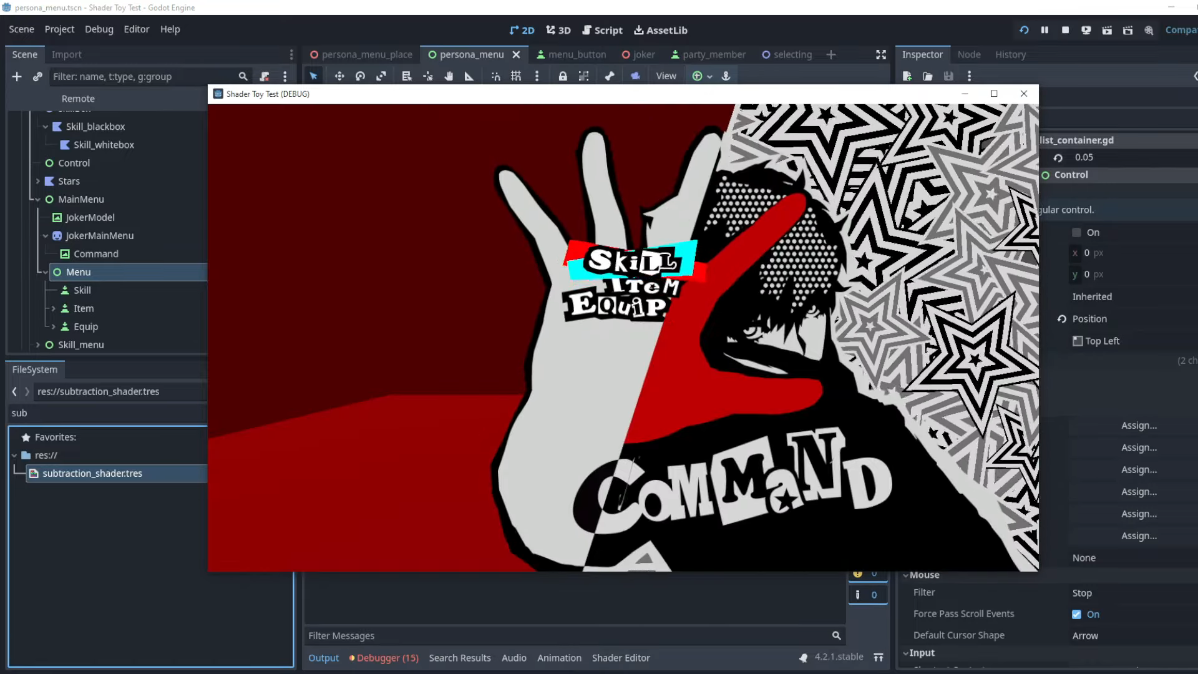
Task: Create a new resource in Inspector
Action: pyautogui.click(x=907, y=76)
